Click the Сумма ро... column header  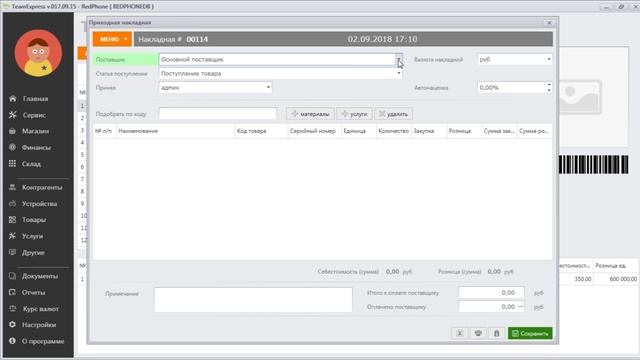(534, 131)
